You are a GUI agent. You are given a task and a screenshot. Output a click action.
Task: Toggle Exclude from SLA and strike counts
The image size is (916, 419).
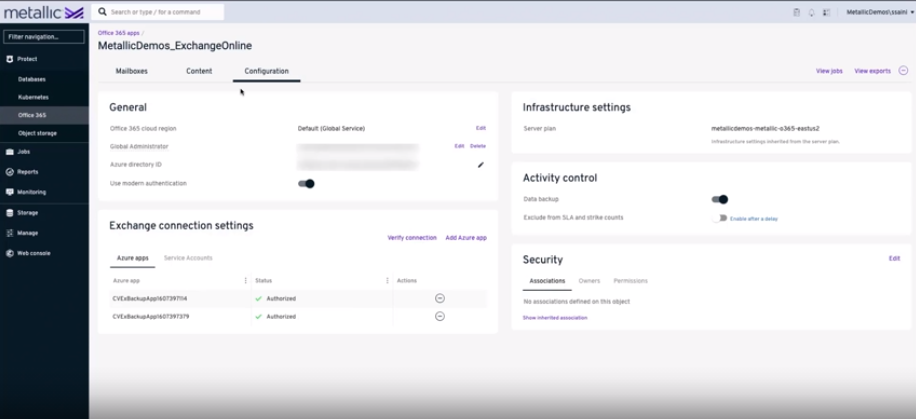[x=720, y=218]
